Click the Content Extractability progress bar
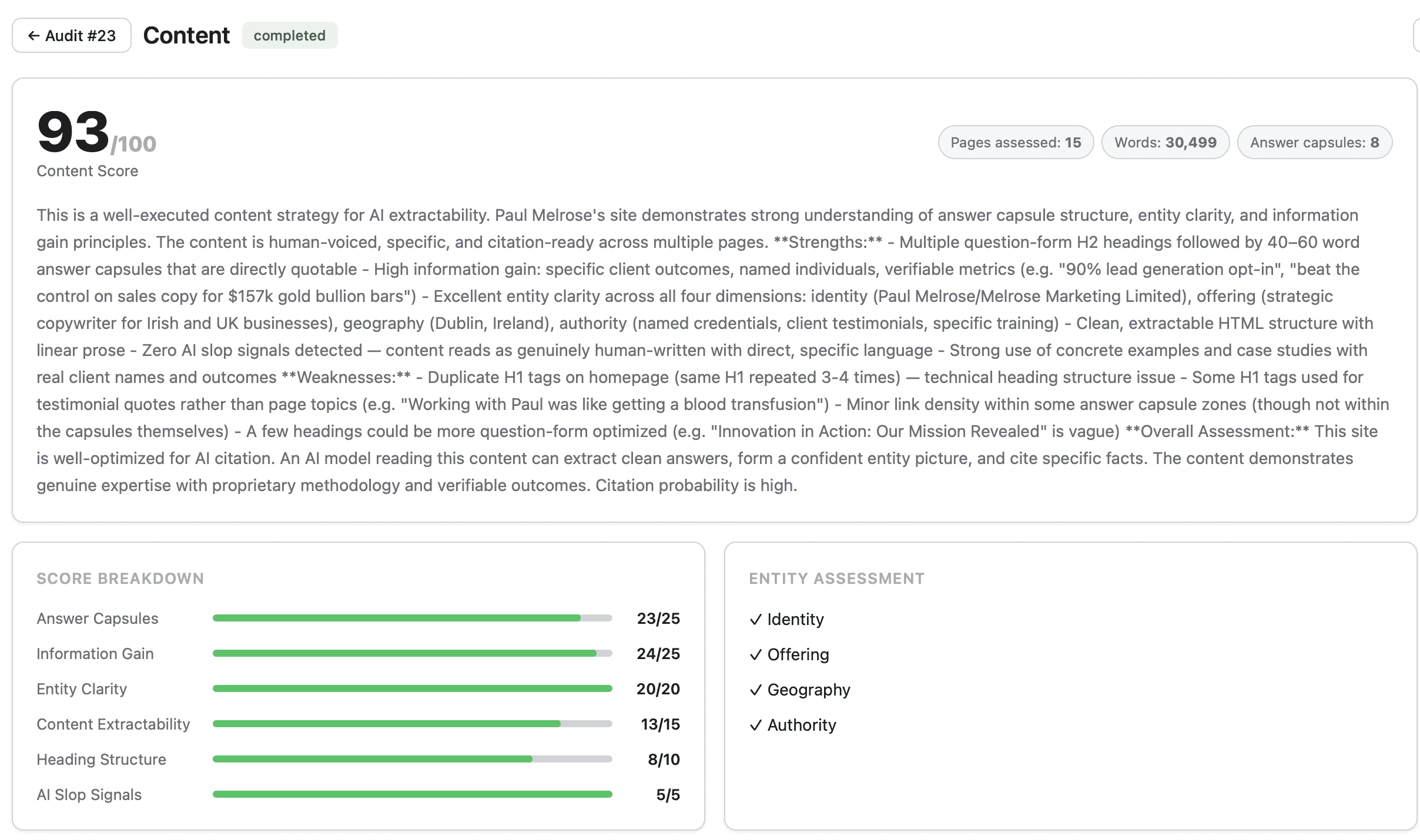Image resolution: width=1420 pixels, height=840 pixels. [412, 724]
